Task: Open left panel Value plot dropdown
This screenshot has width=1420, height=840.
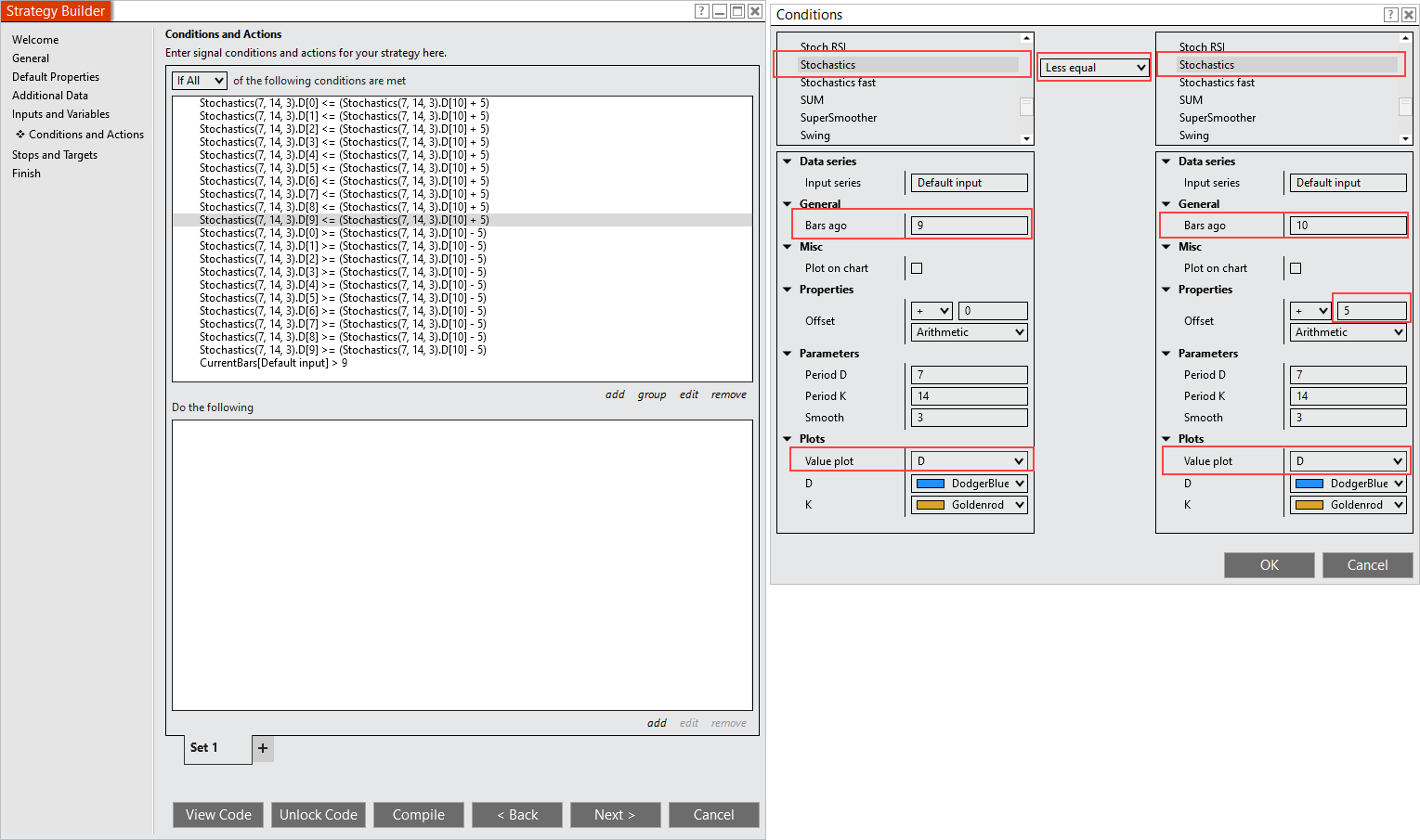Action: (x=970, y=461)
